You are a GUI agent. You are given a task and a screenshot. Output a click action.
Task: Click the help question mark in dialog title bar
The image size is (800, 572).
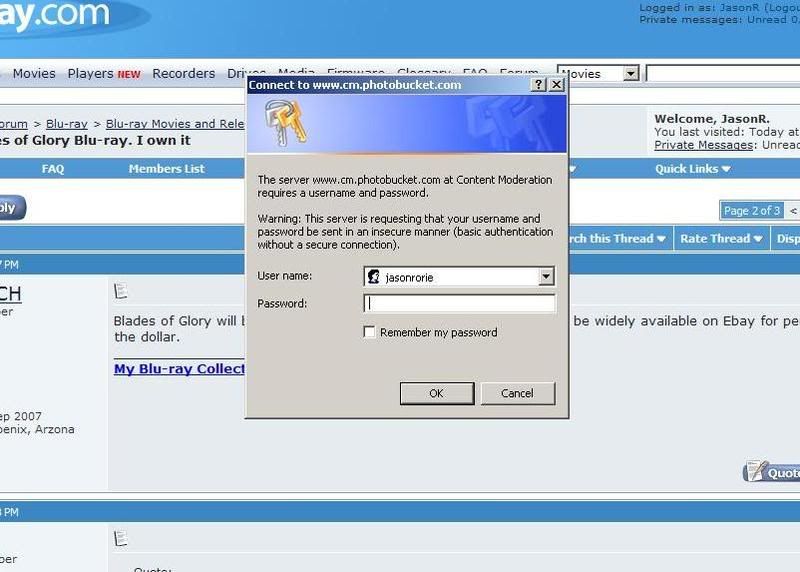[x=538, y=85]
